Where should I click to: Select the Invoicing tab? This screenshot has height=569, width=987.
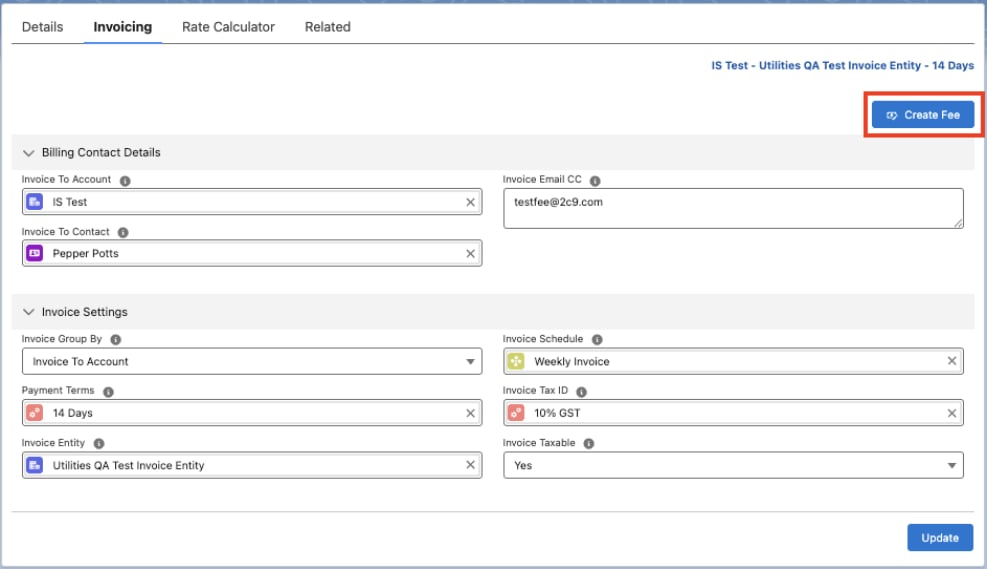pos(123,27)
